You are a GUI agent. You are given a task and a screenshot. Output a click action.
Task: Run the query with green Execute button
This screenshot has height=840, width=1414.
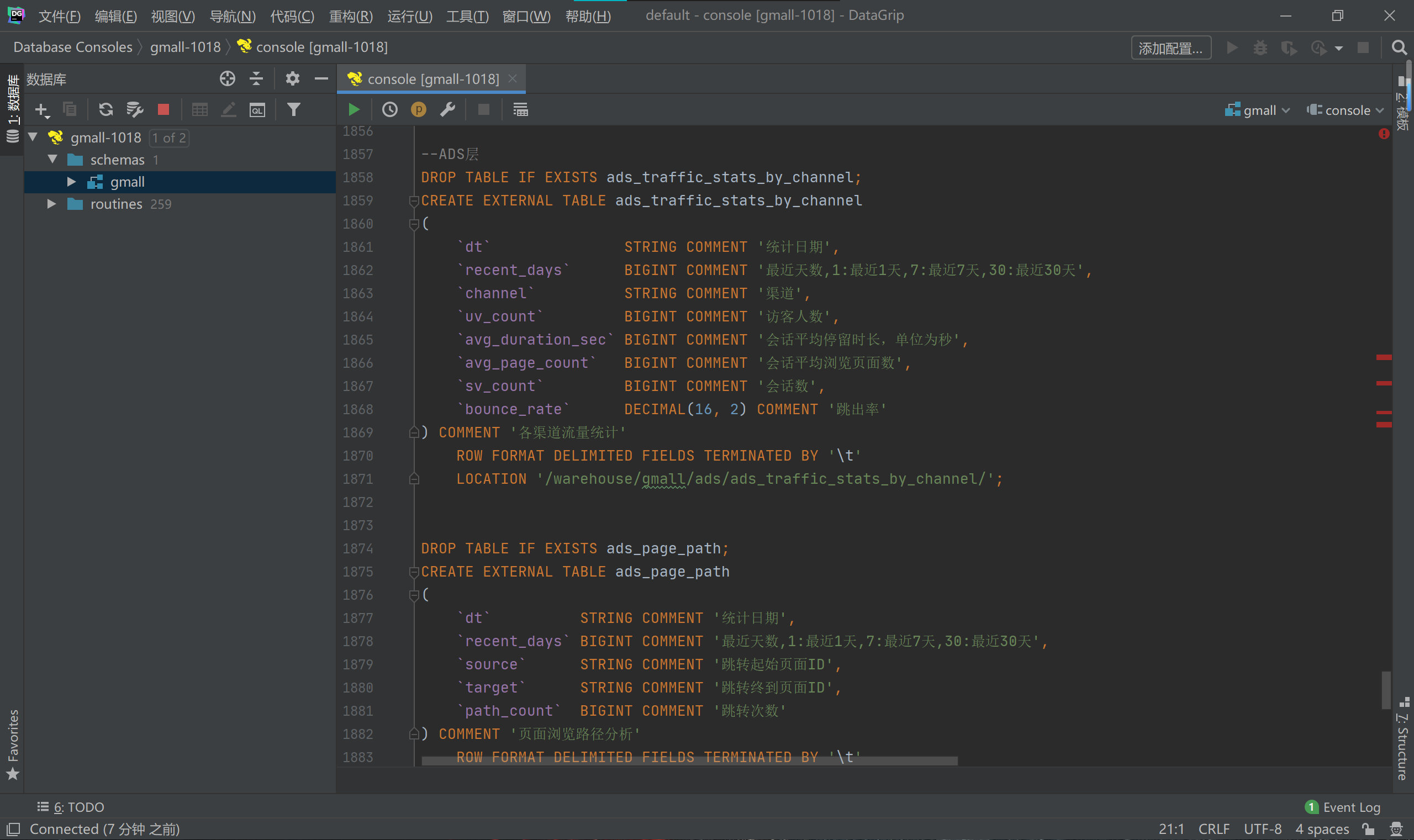tap(354, 110)
